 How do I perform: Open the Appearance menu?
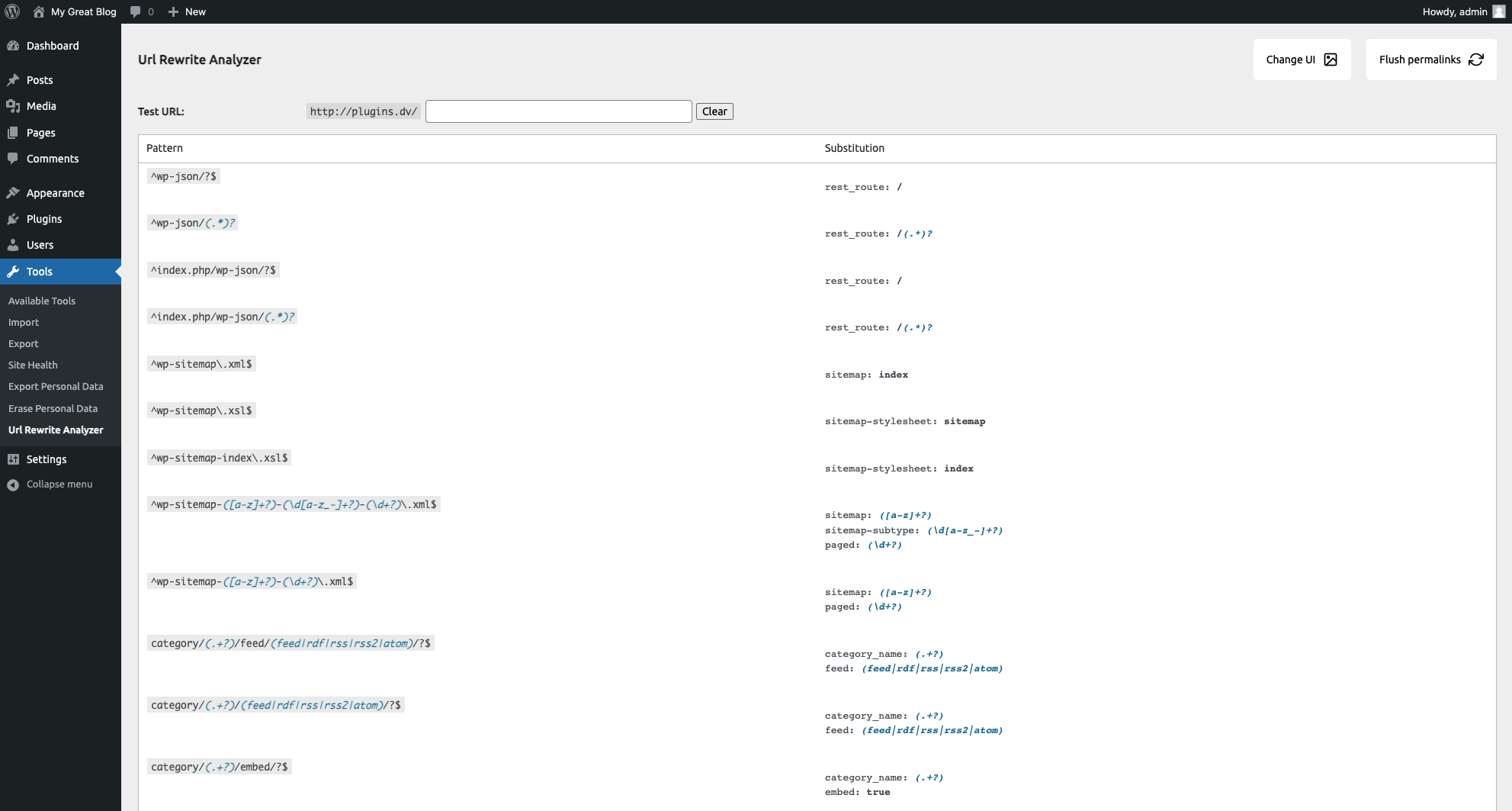coord(60,193)
